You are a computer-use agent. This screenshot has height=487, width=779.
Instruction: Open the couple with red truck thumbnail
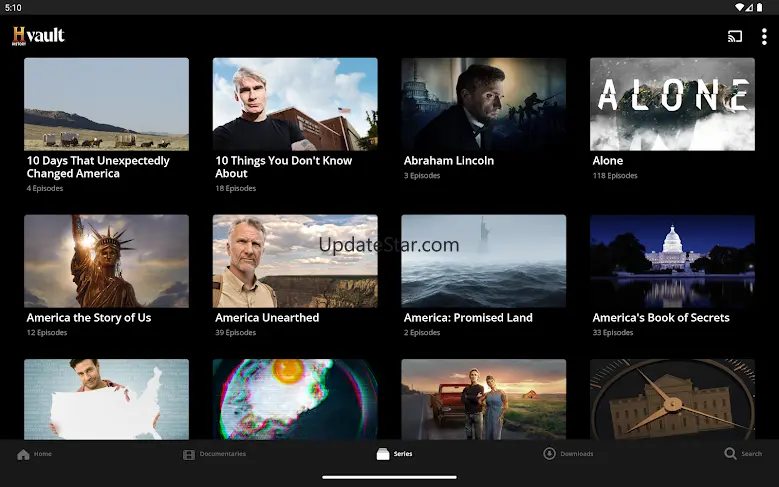coord(483,400)
